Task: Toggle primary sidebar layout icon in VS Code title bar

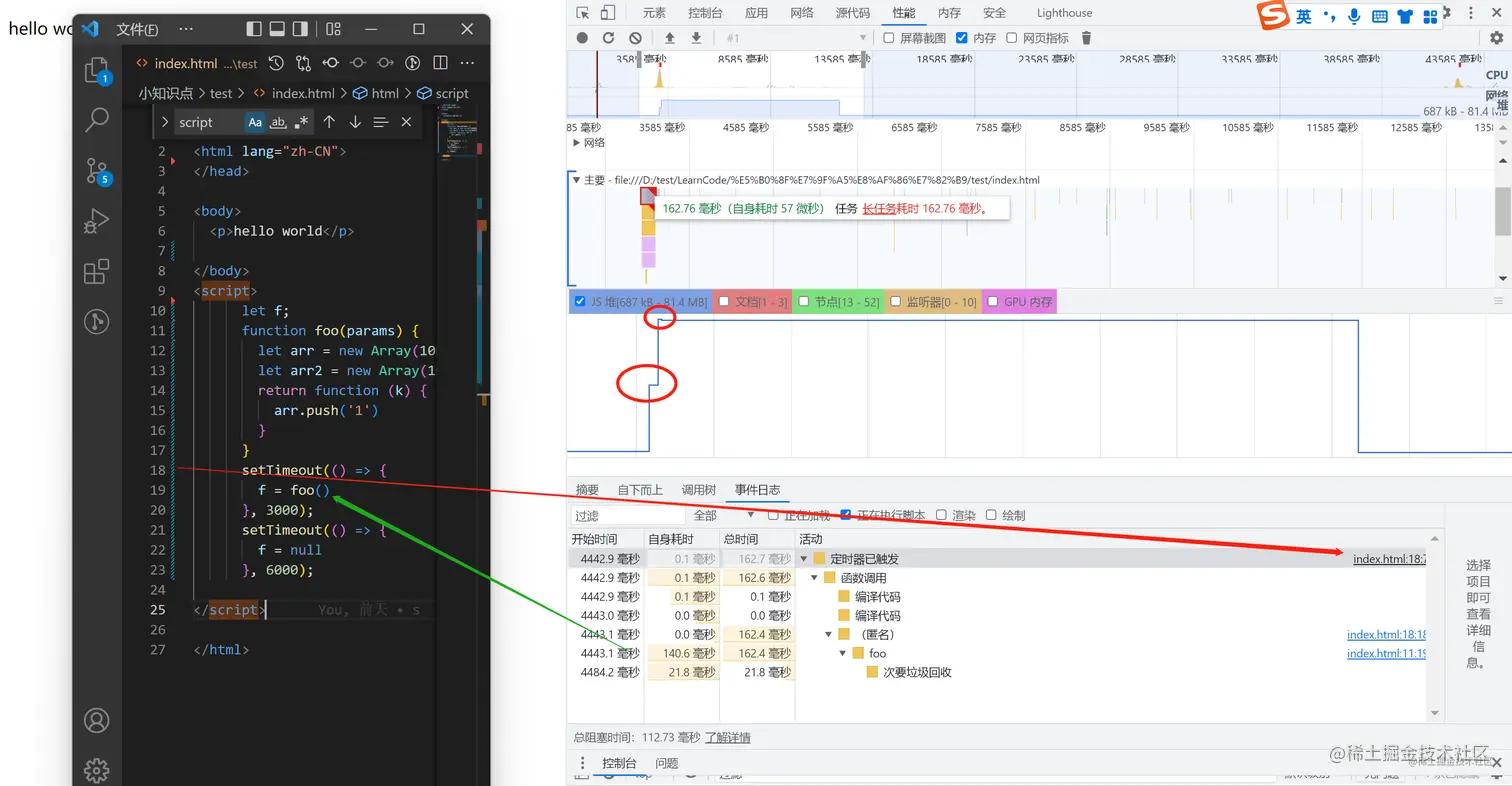Action: tap(254, 29)
